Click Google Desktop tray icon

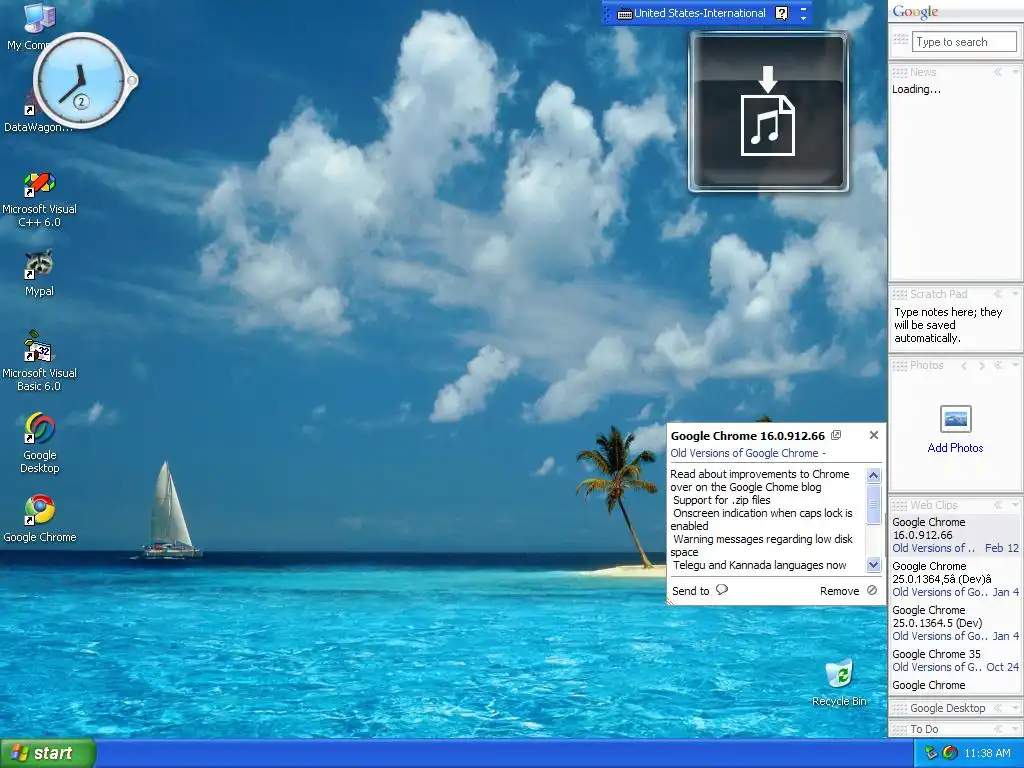[x=950, y=753]
